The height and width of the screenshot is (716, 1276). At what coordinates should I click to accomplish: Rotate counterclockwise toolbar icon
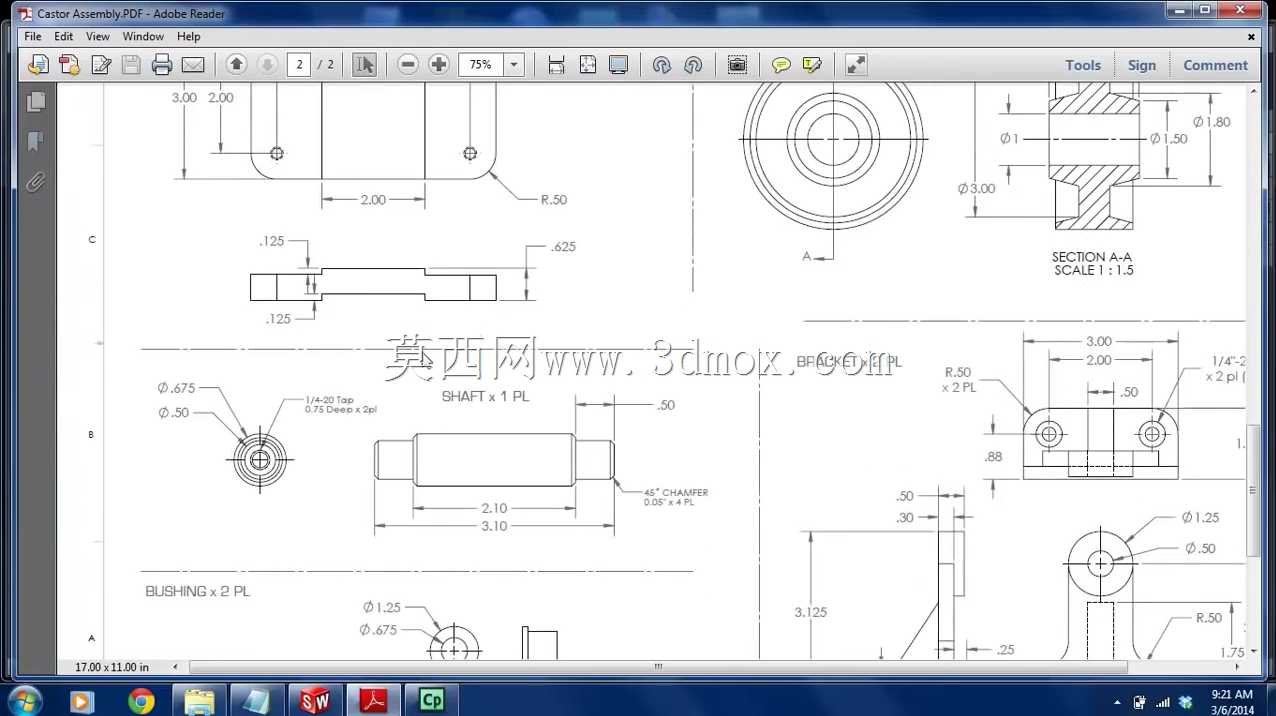(x=661, y=65)
